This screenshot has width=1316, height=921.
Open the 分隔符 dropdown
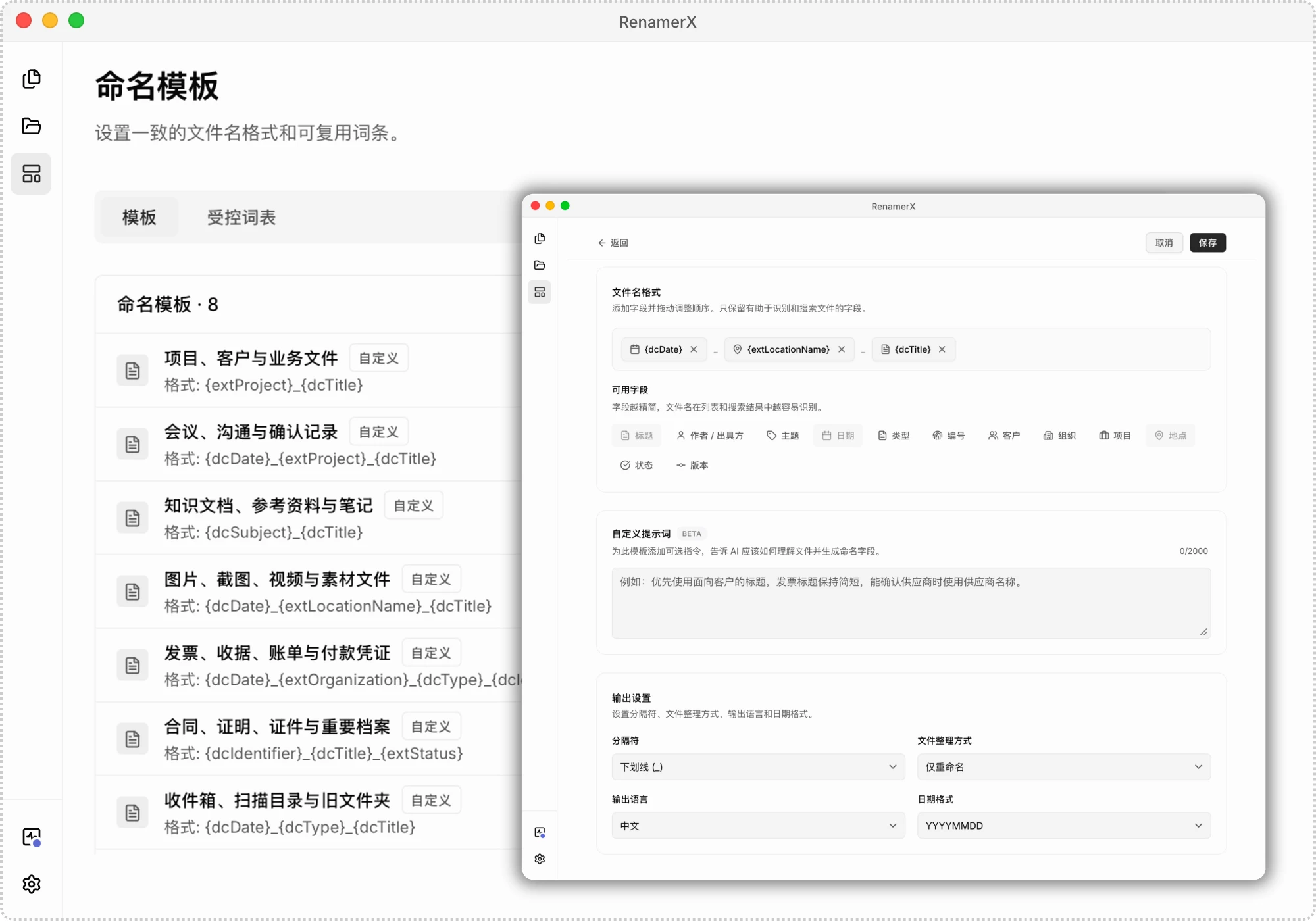pos(758,767)
